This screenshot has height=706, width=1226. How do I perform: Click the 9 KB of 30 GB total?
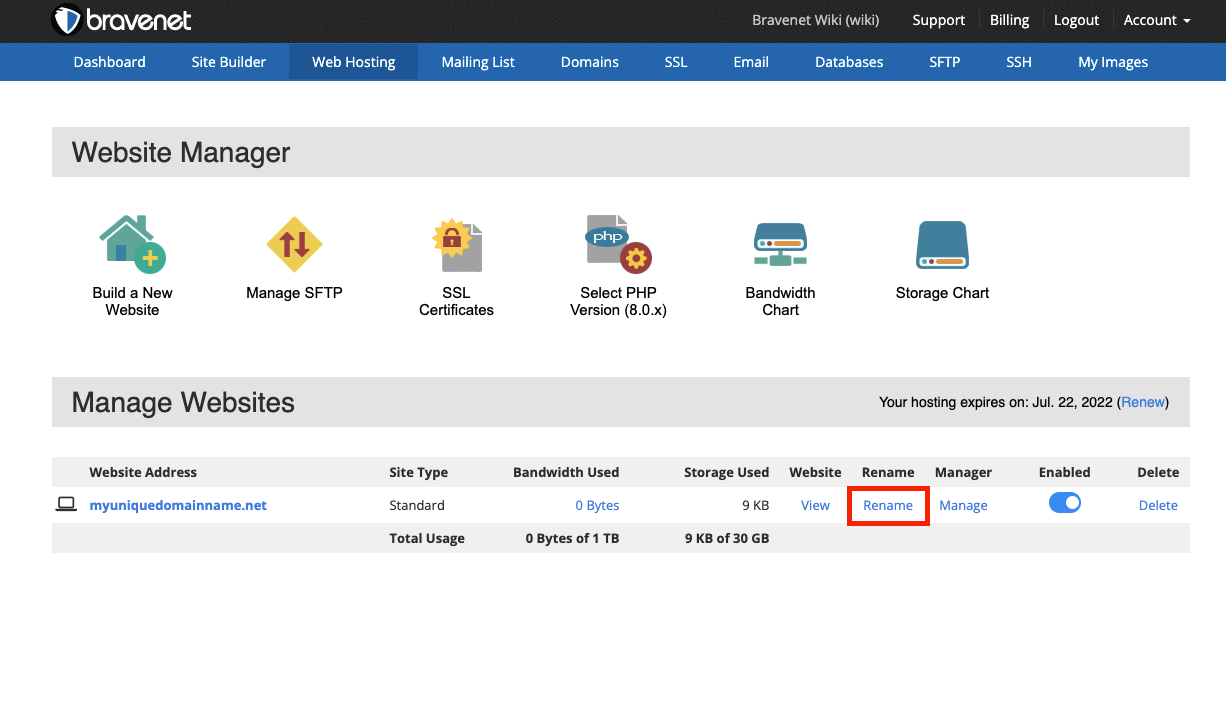[x=727, y=538]
